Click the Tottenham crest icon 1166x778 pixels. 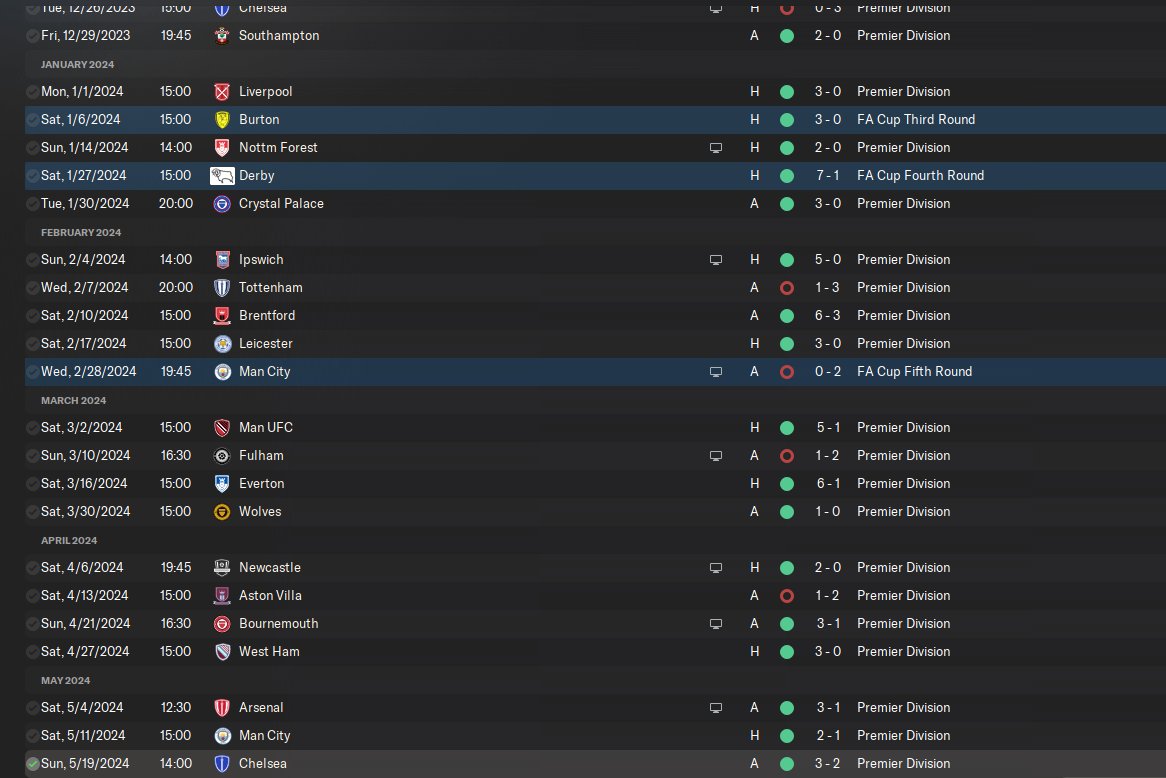pos(222,288)
